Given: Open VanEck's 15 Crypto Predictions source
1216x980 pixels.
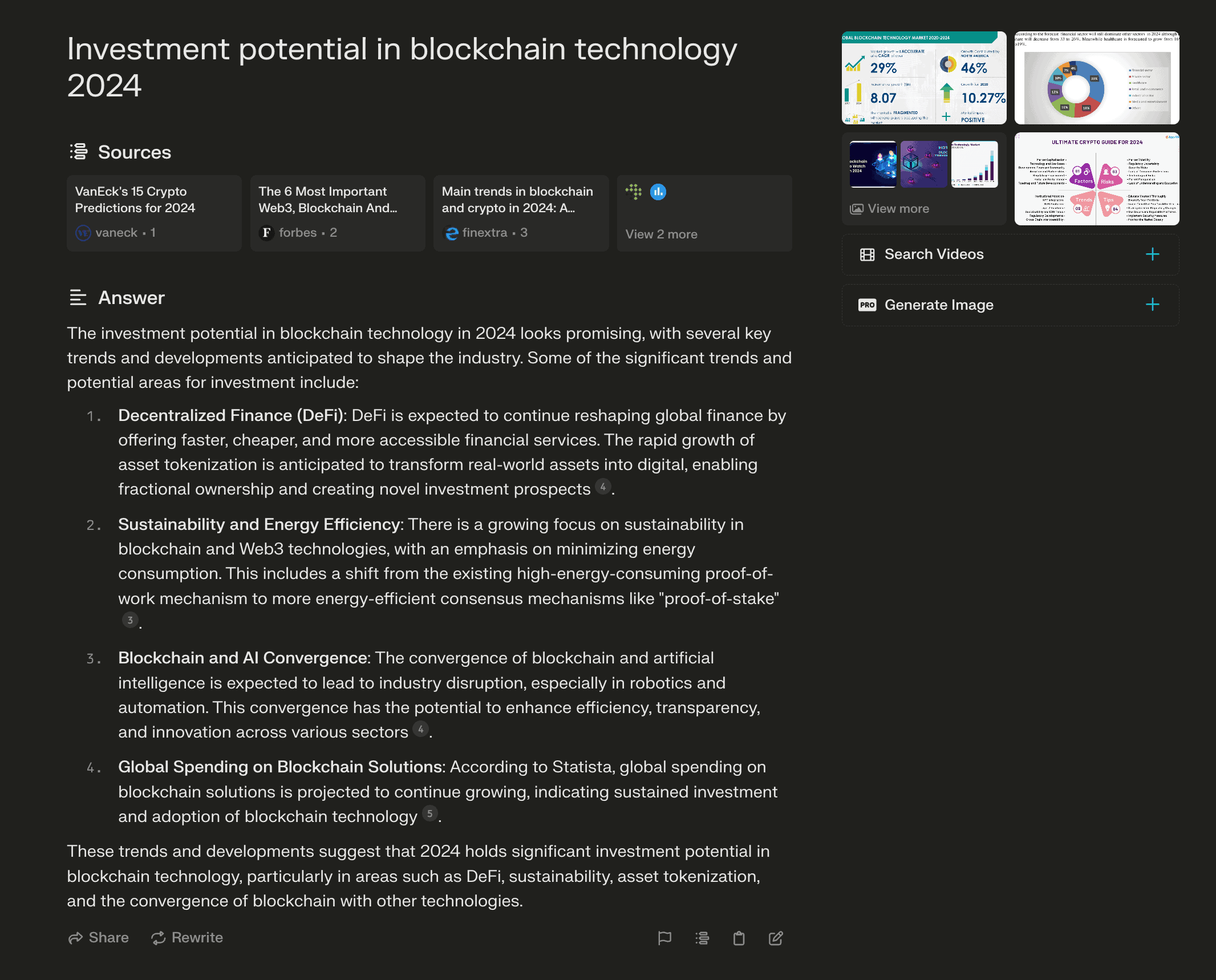Looking at the screenshot, I should point(154,213).
